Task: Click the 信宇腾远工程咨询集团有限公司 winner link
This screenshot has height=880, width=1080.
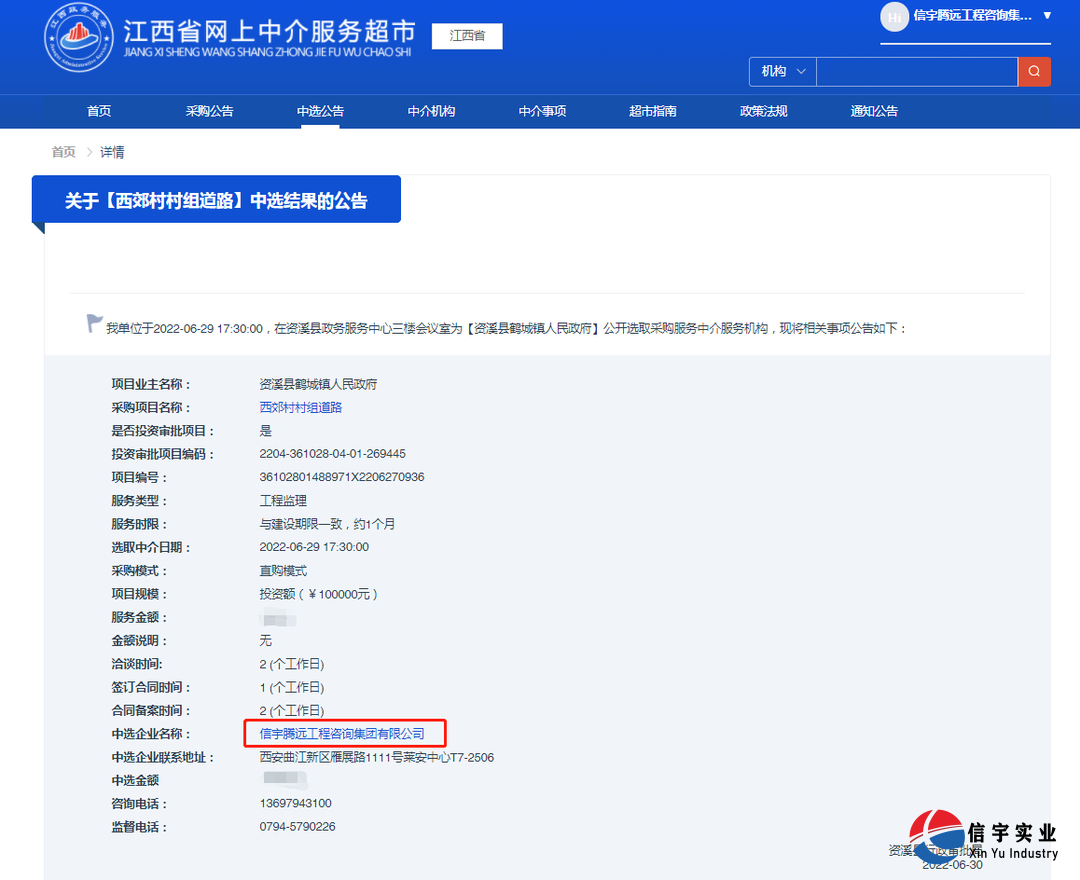Action: tap(344, 733)
